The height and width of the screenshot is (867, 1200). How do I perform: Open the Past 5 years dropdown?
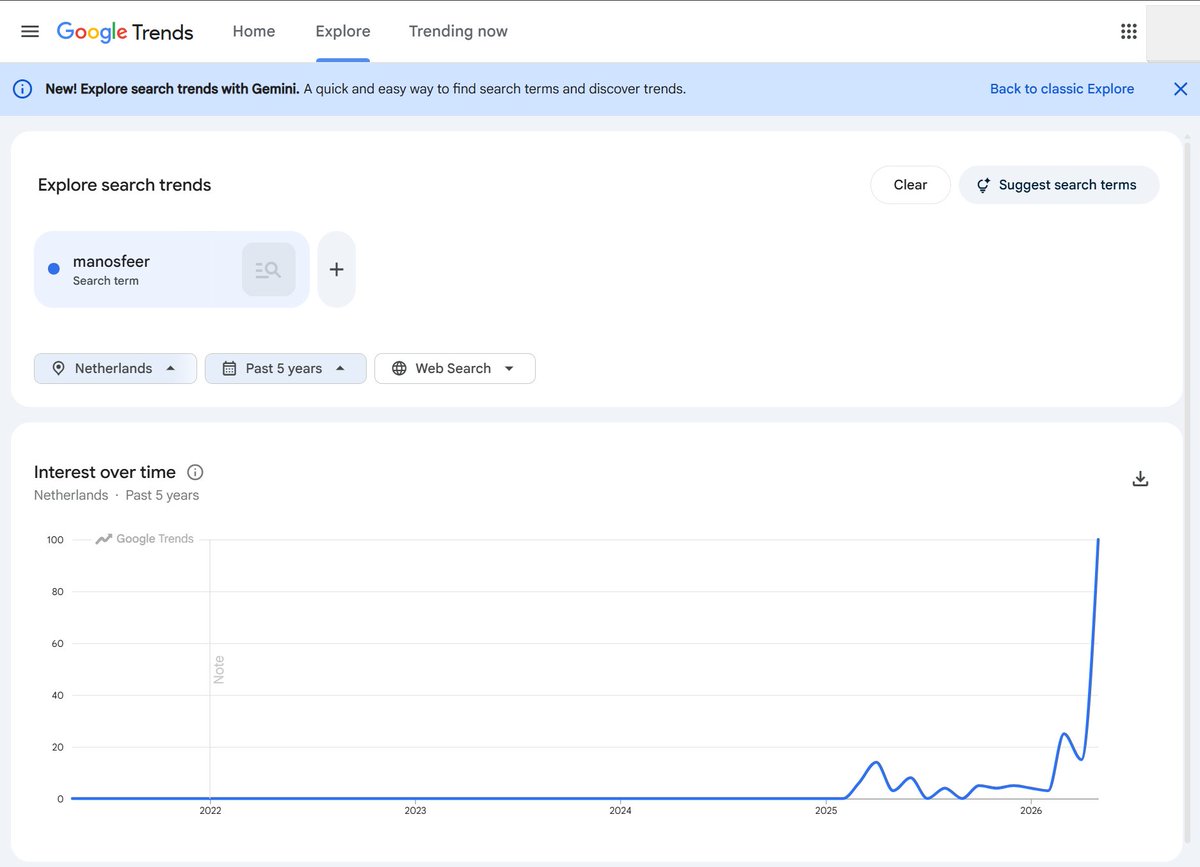click(x=286, y=368)
